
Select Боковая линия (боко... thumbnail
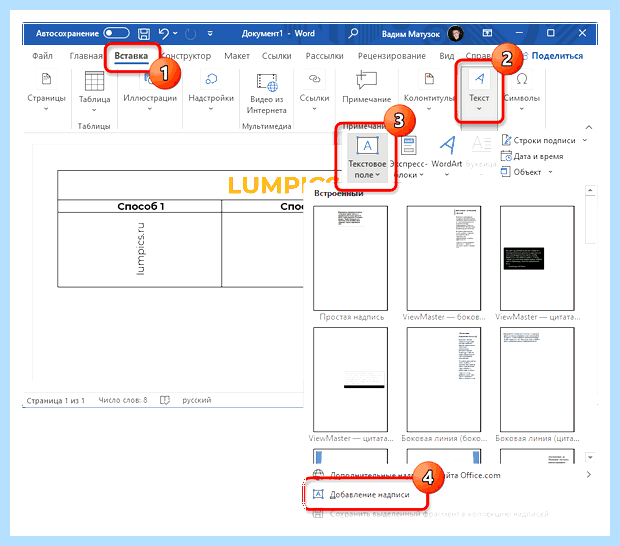coord(444,379)
